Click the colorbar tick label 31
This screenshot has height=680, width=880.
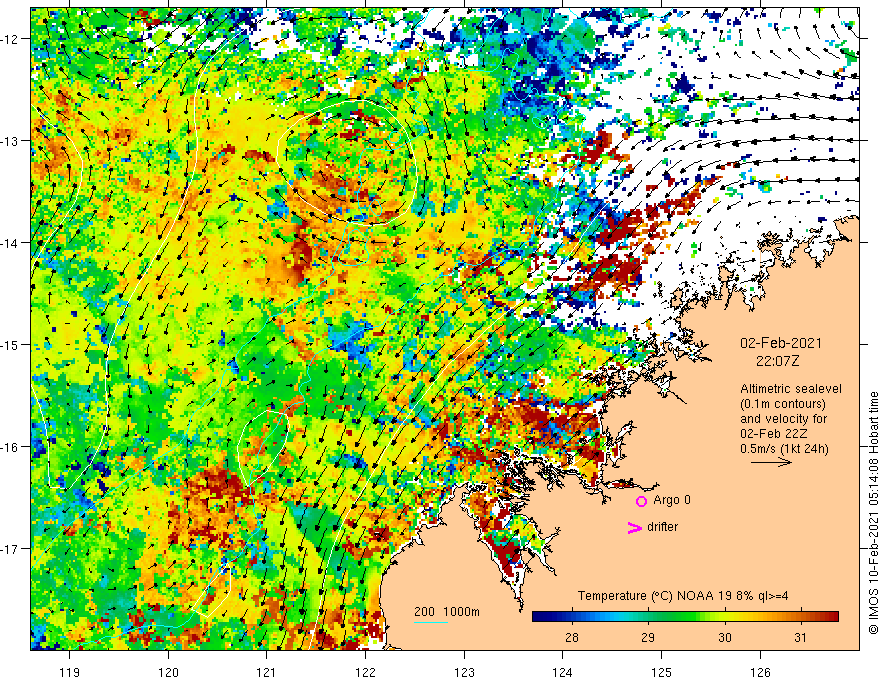point(801,638)
